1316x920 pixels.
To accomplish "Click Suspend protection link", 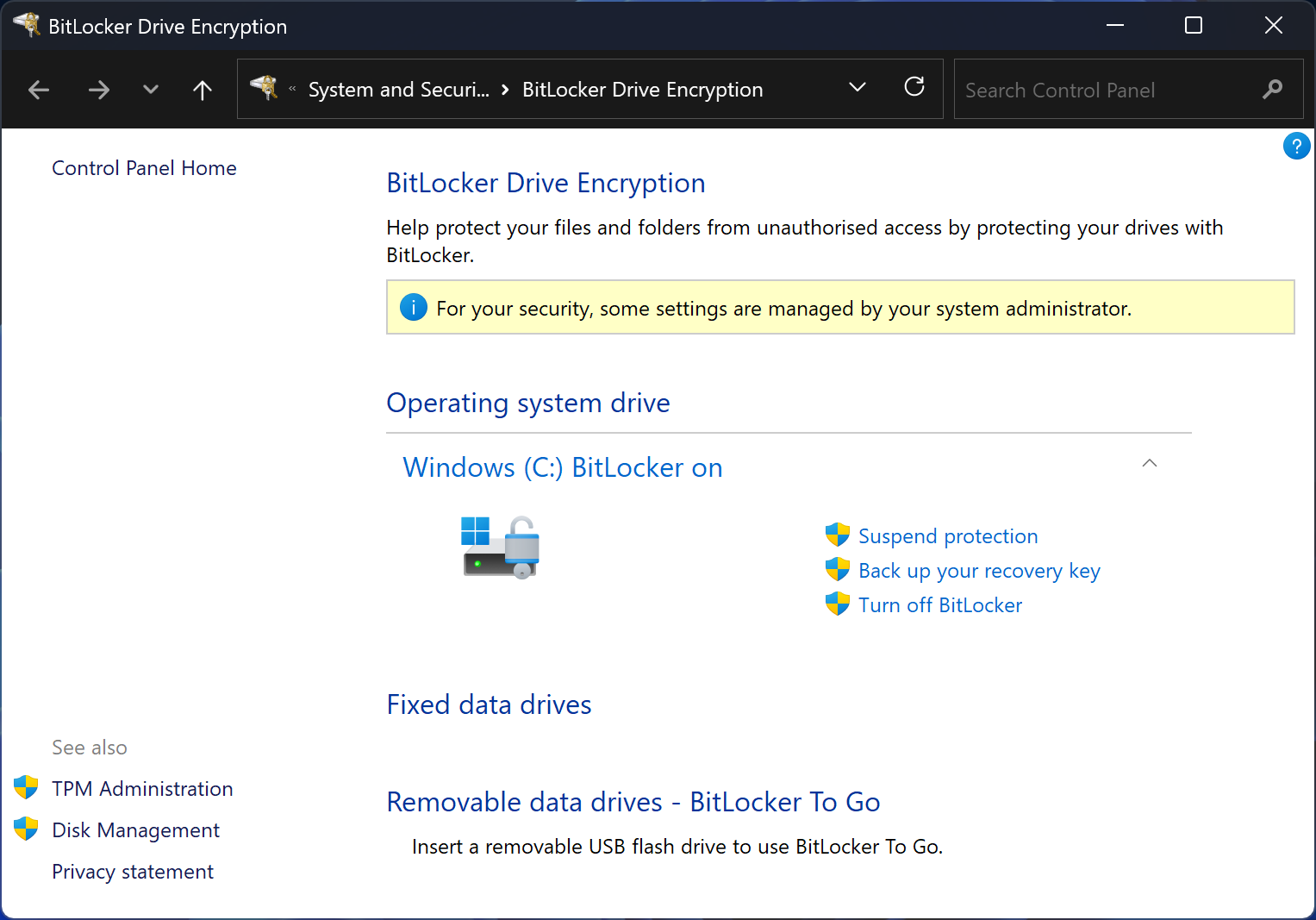I will (x=947, y=536).
